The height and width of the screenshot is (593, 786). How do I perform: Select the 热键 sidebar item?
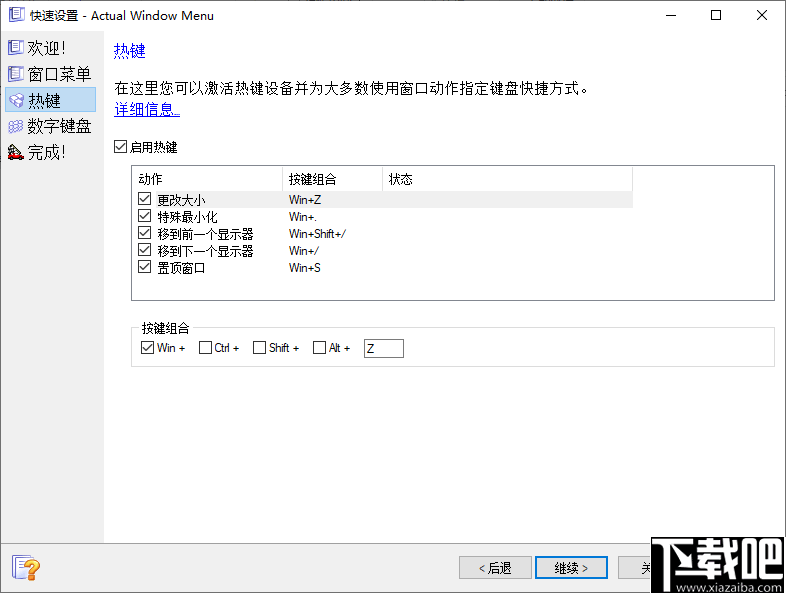[x=50, y=100]
